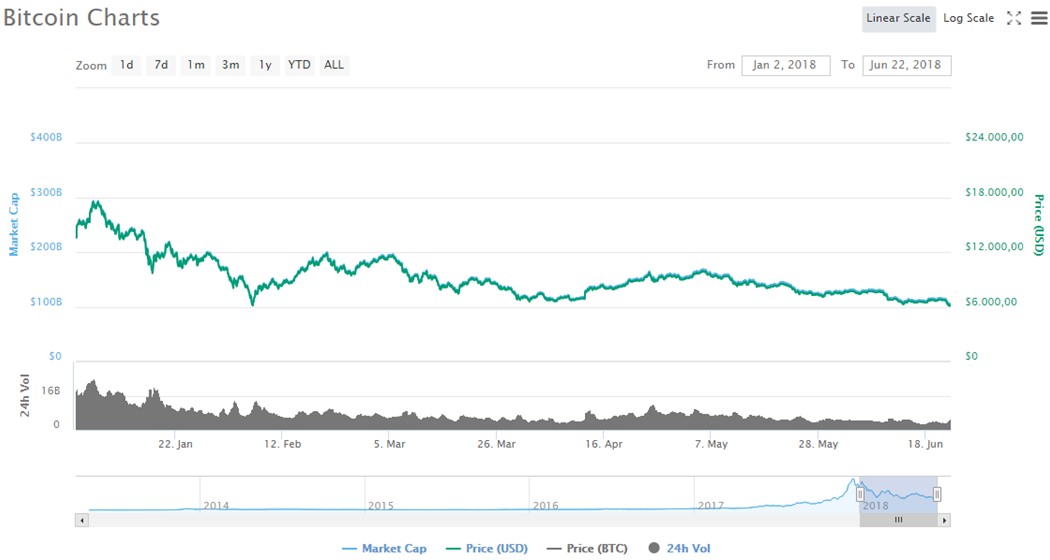The height and width of the screenshot is (560, 1050).
Task: Click the navigator scrollbar right arrow
Action: [944, 520]
